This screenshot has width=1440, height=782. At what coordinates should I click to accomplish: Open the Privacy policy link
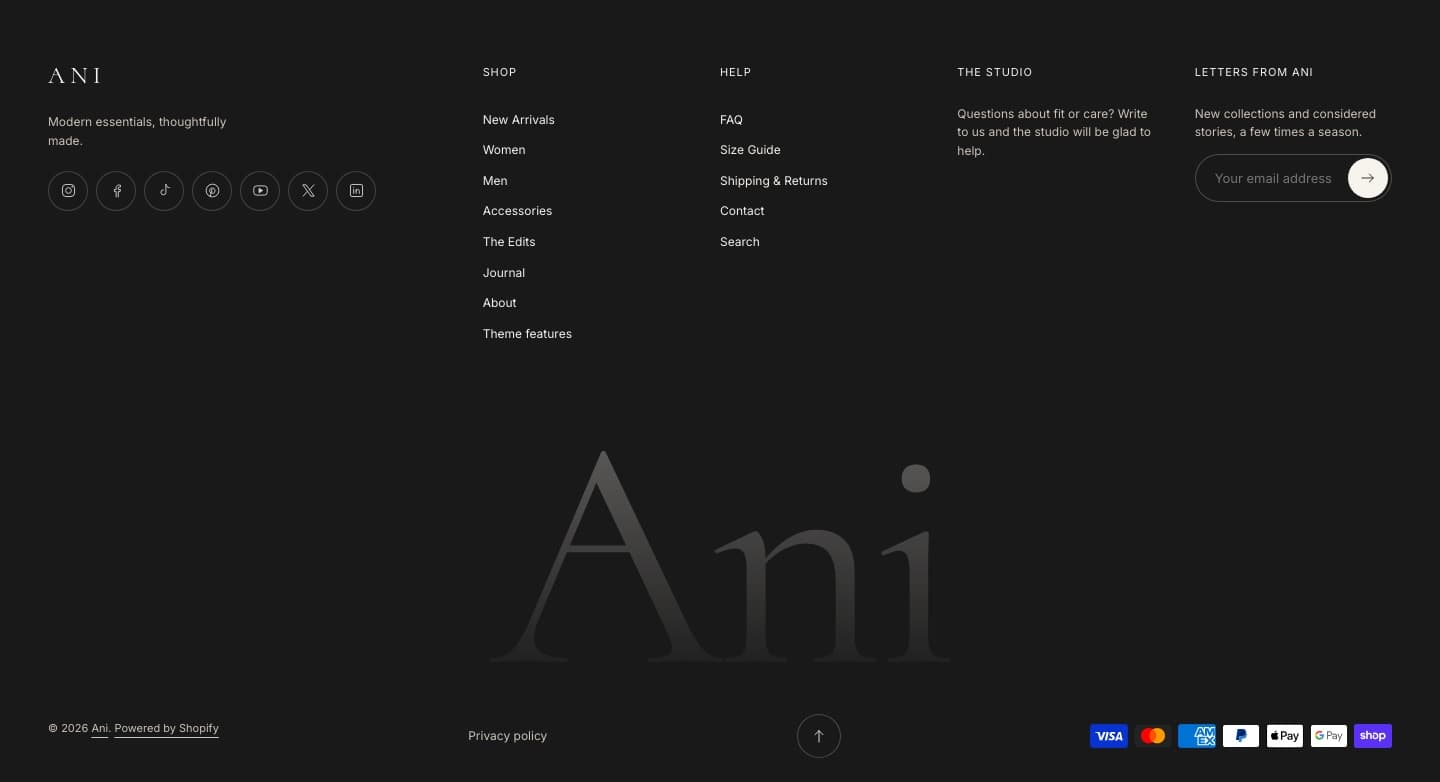point(508,736)
